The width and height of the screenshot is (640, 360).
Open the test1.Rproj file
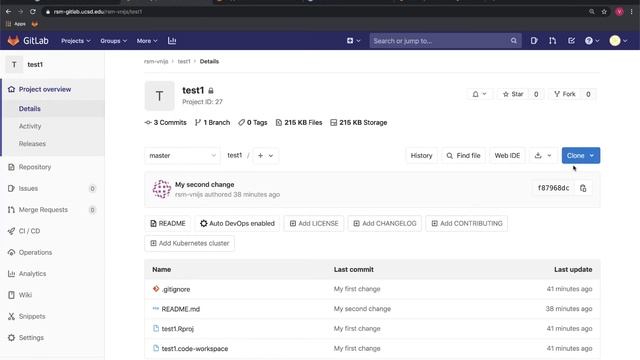[x=178, y=329]
